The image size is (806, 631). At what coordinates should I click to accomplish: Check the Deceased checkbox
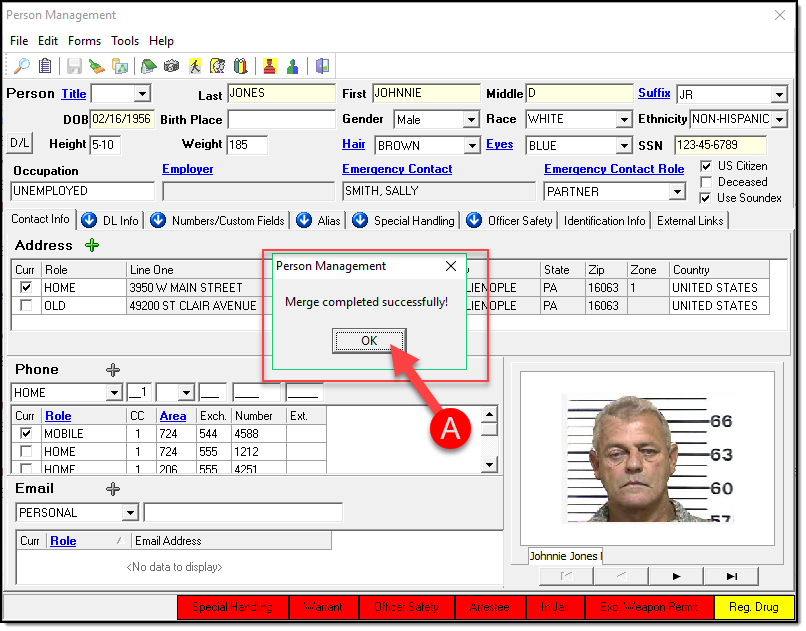pyautogui.click(x=707, y=182)
